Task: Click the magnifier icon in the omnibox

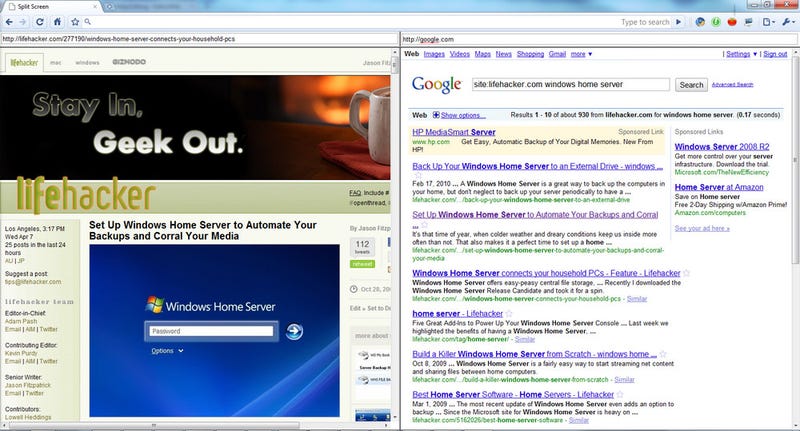Action: click(x=88, y=22)
